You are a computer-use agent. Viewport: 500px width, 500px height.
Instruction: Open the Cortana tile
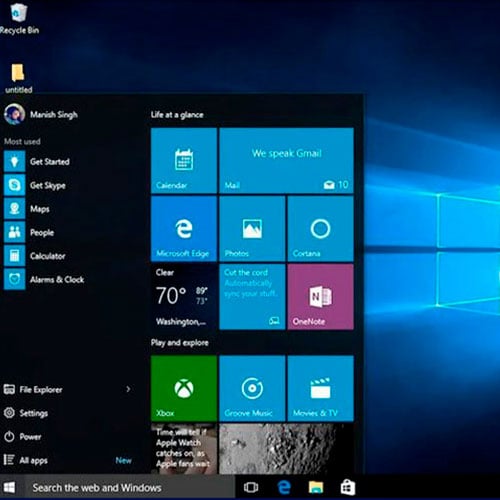tap(320, 229)
